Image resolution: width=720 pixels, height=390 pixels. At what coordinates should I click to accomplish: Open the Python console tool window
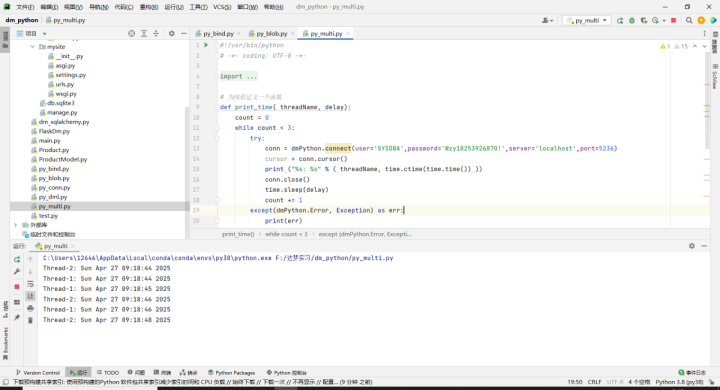click(287, 373)
